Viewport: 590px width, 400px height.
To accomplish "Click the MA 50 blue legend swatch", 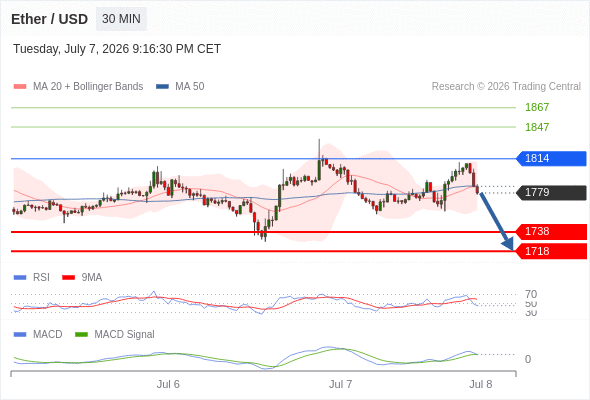I will point(162,87).
